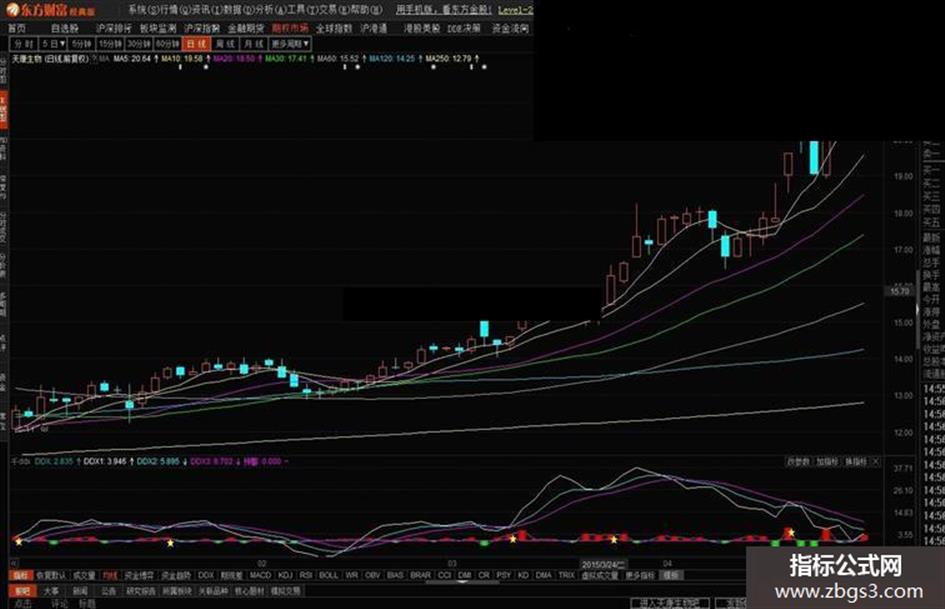Image resolution: width=945 pixels, height=609 pixels.
Task: Open the 模拟交易 info tab
Action: point(286,592)
